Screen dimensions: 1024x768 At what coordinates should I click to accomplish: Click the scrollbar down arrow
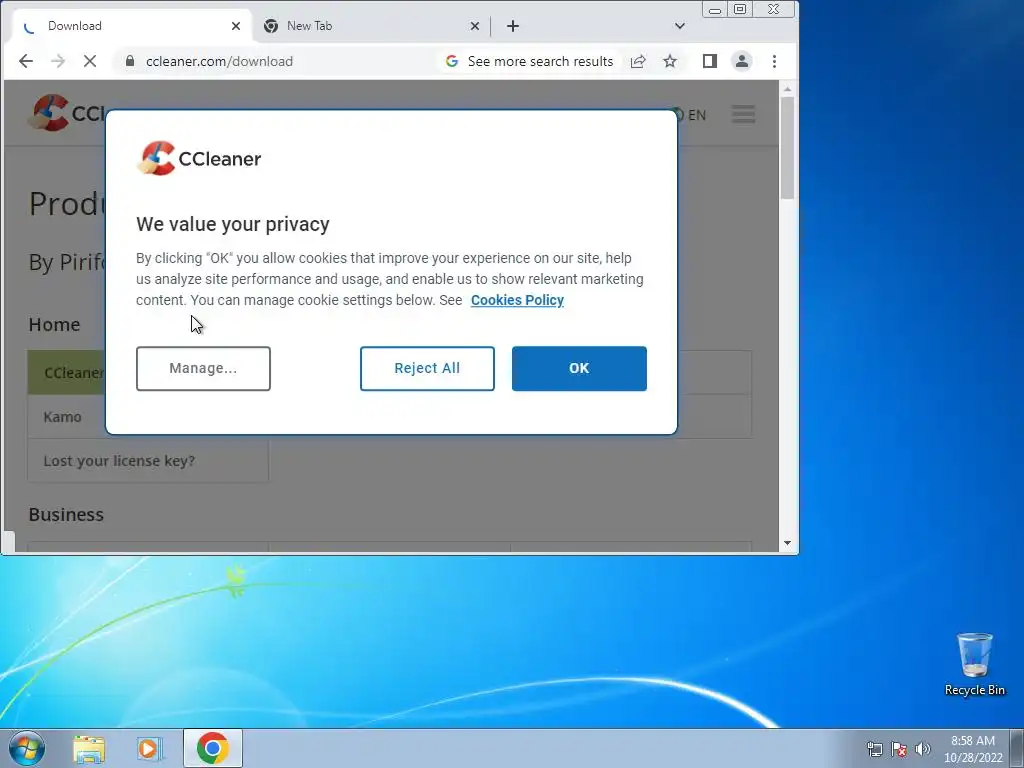pyautogui.click(x=787, y=543)
